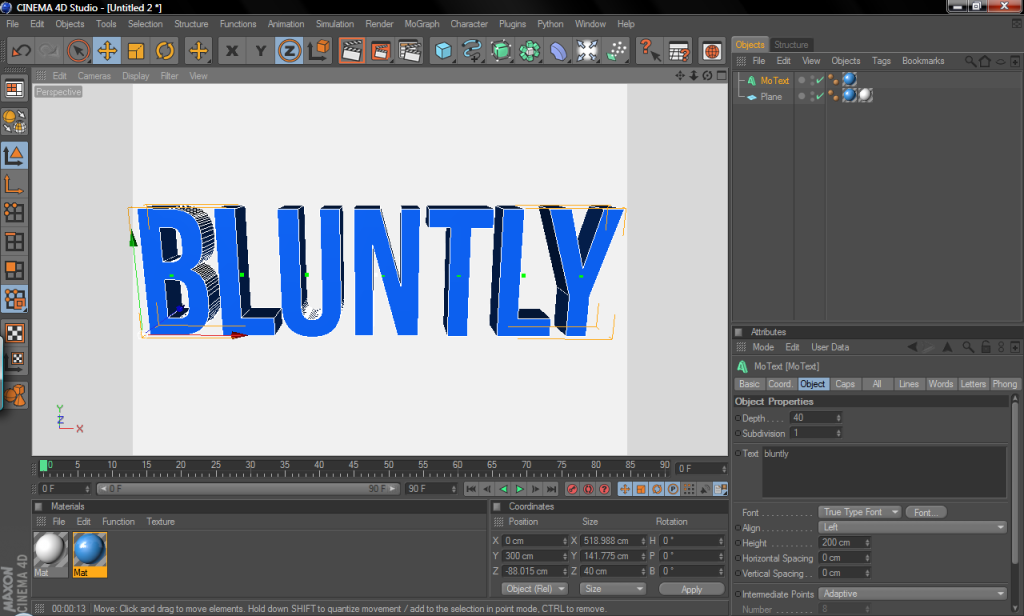Image resolution: width=1024 pixels, height=616 pixels.
Task: Render the active view clapperboard icon
Action: (x=351, y=50)
